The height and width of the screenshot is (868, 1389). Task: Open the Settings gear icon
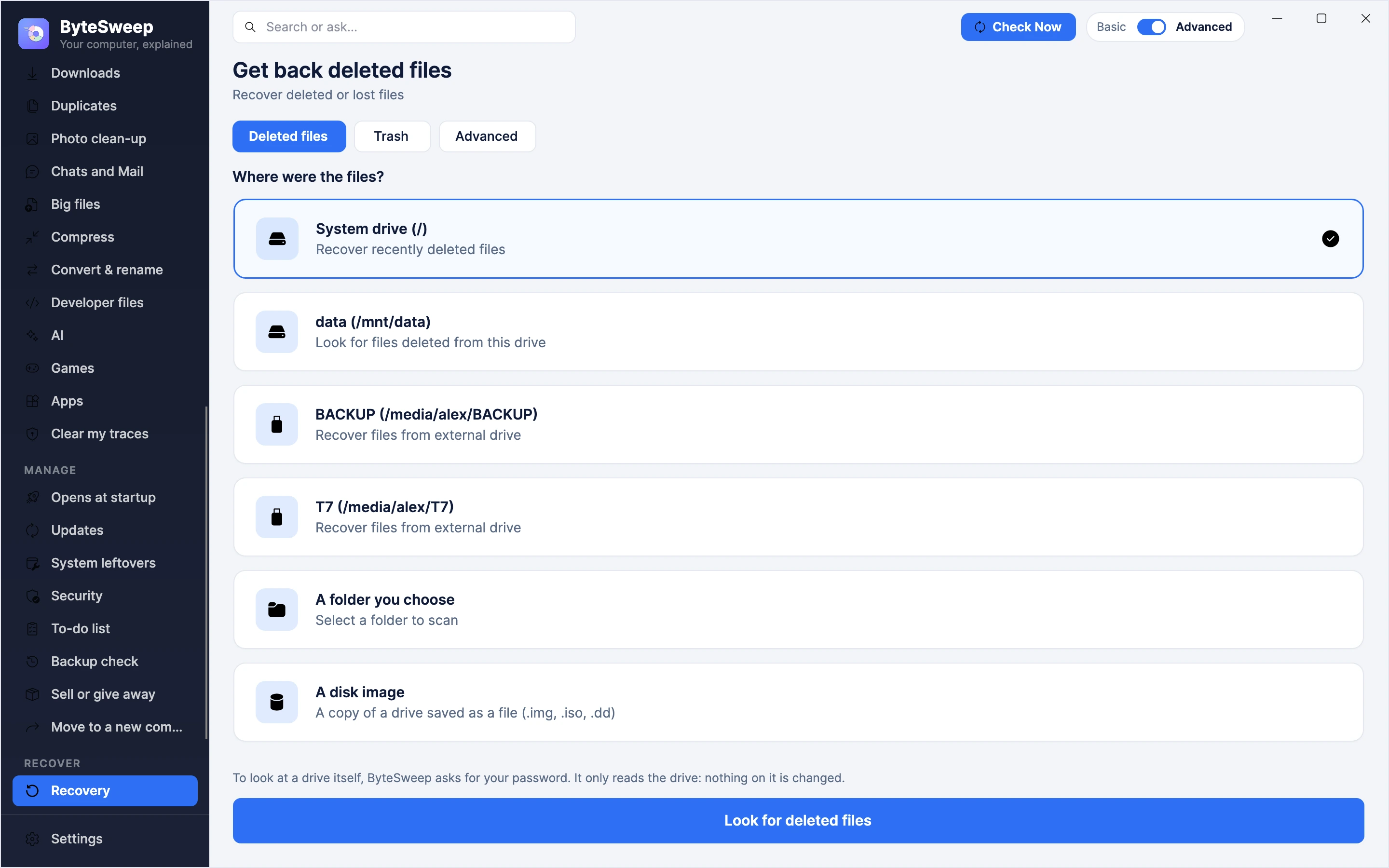point(33,839)
